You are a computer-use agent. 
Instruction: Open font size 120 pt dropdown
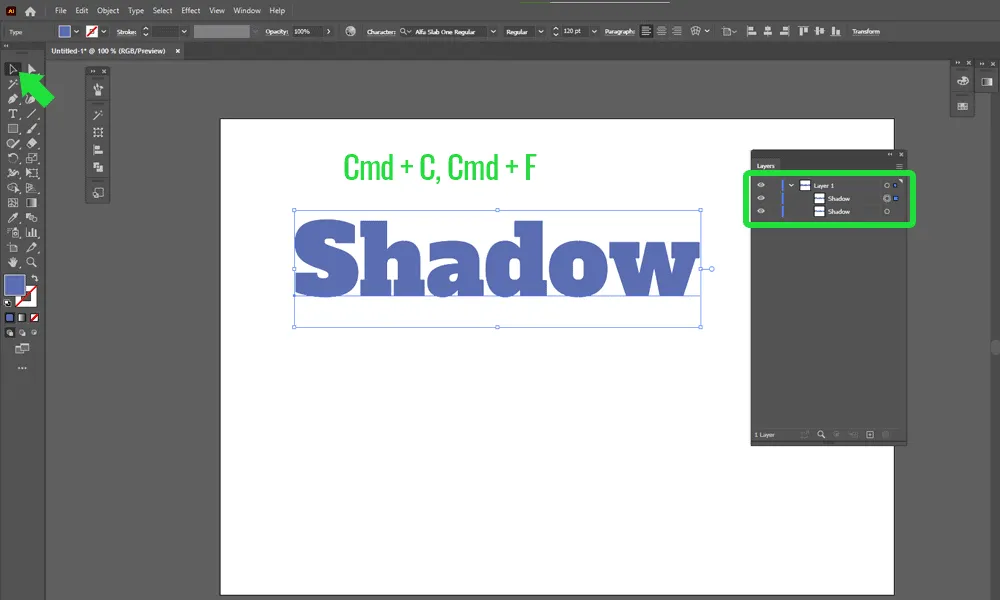[x=594, y=31]
